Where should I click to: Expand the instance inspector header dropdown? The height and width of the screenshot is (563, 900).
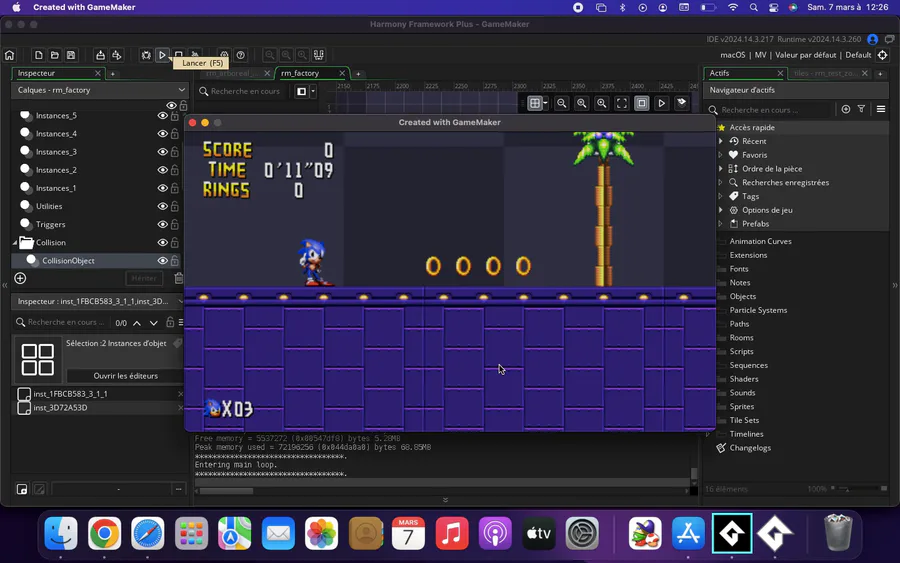[x=180, y=301]
